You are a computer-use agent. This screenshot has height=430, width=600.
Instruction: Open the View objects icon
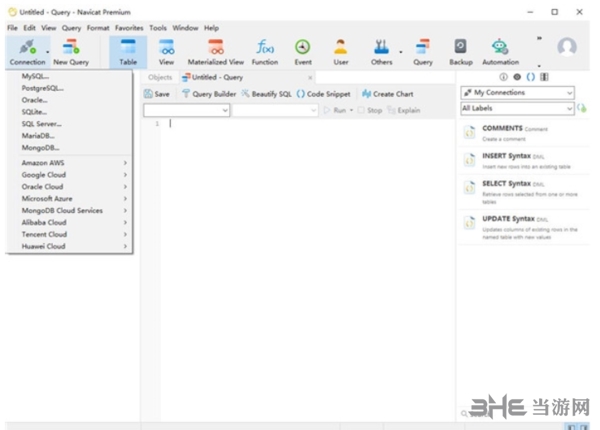(x=166, y=52)
